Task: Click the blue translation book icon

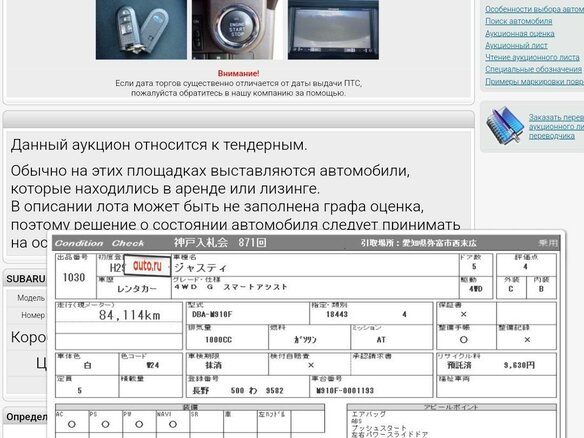Action: tap(504, 125)
